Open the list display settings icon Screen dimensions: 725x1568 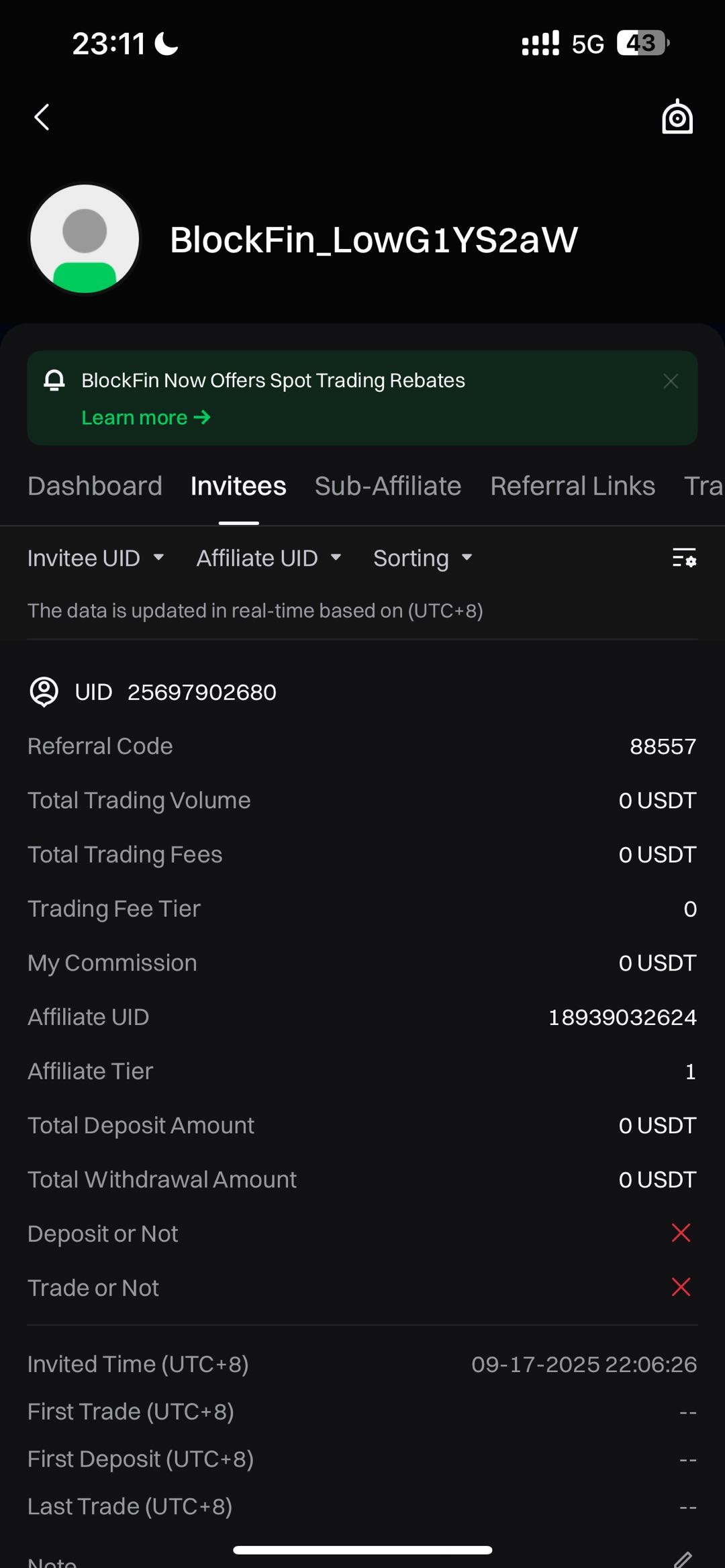tap(684, 557)
